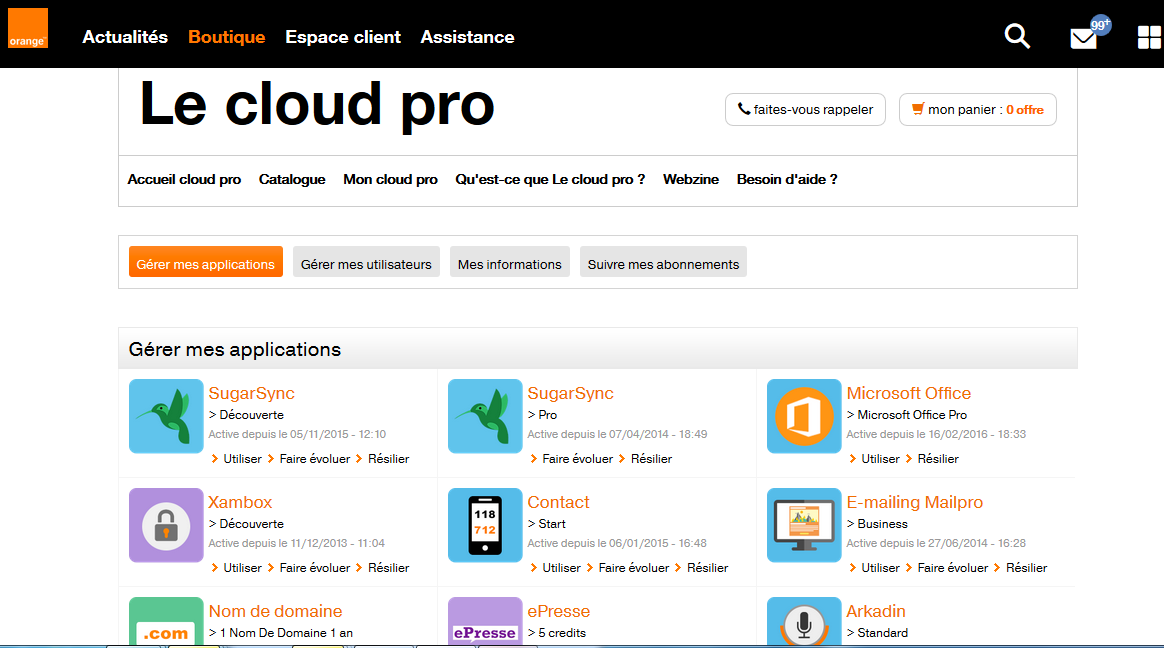Click the E-mailing Mailpro monitor icon
Screen dimensions: 1164x648
804,526
